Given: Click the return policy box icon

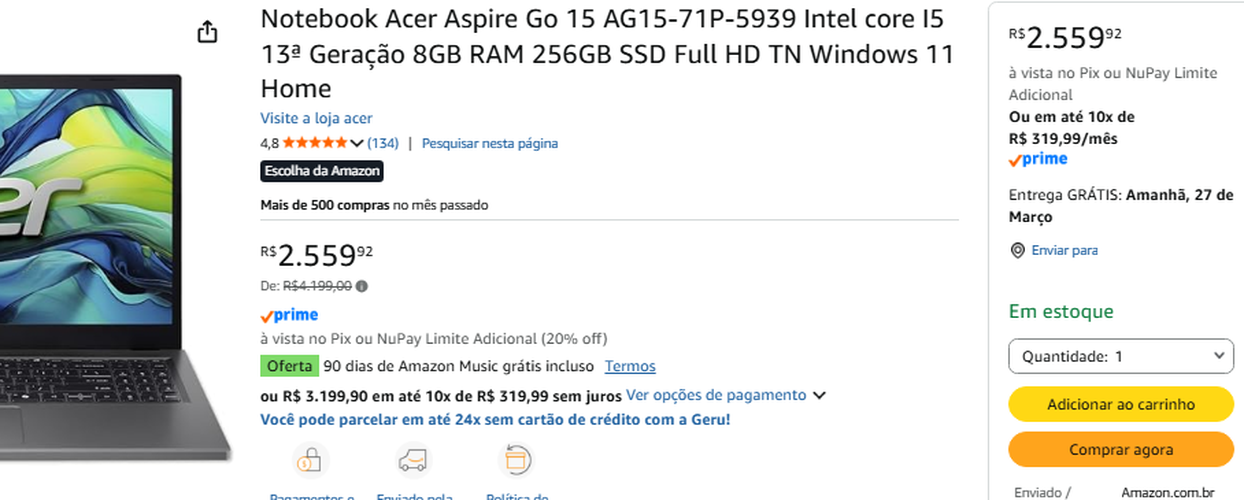Looking at the screenshot, I should (515, 460).
